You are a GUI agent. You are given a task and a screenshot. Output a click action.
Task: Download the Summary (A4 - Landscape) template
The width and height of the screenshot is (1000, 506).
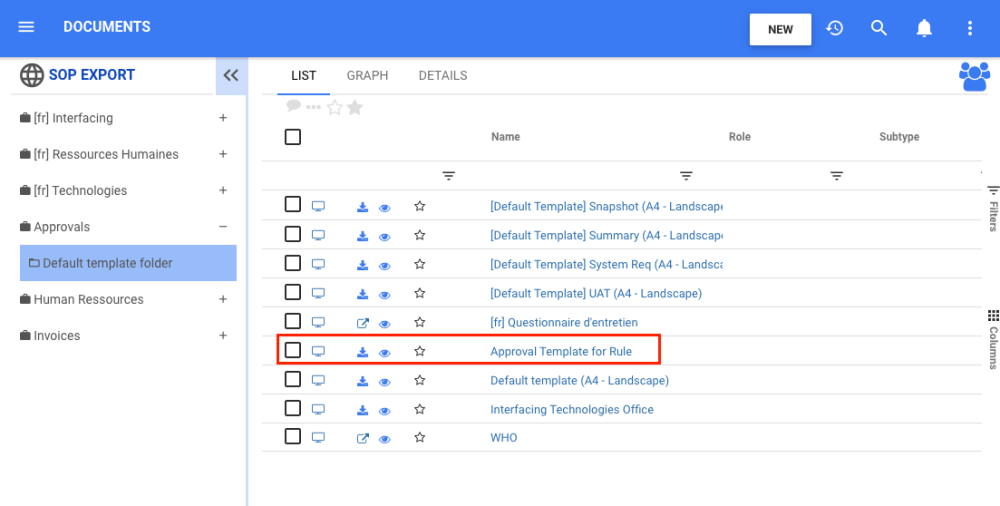(362, 236)
